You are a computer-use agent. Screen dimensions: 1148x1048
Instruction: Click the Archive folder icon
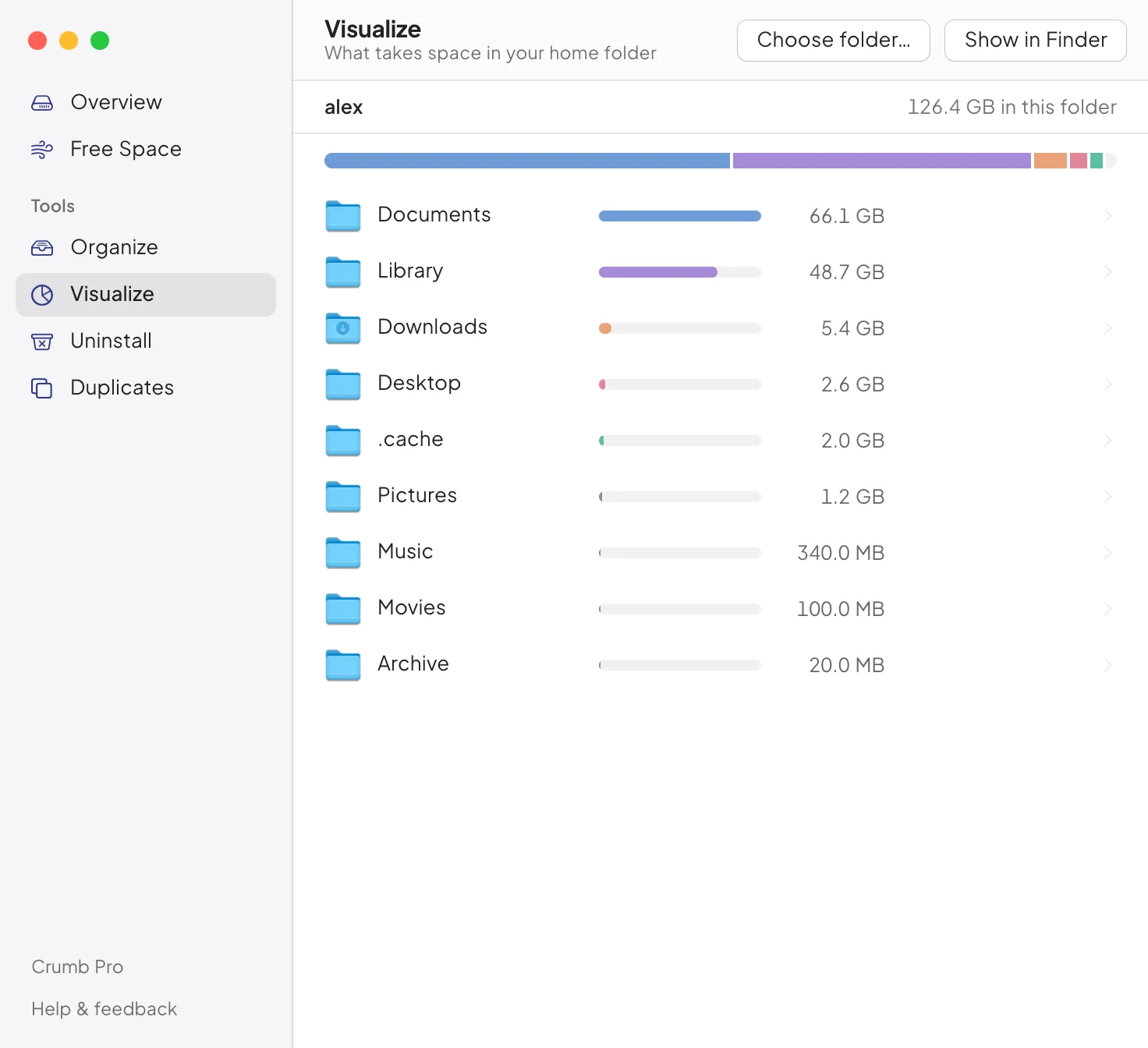click(x=343, y=665)
